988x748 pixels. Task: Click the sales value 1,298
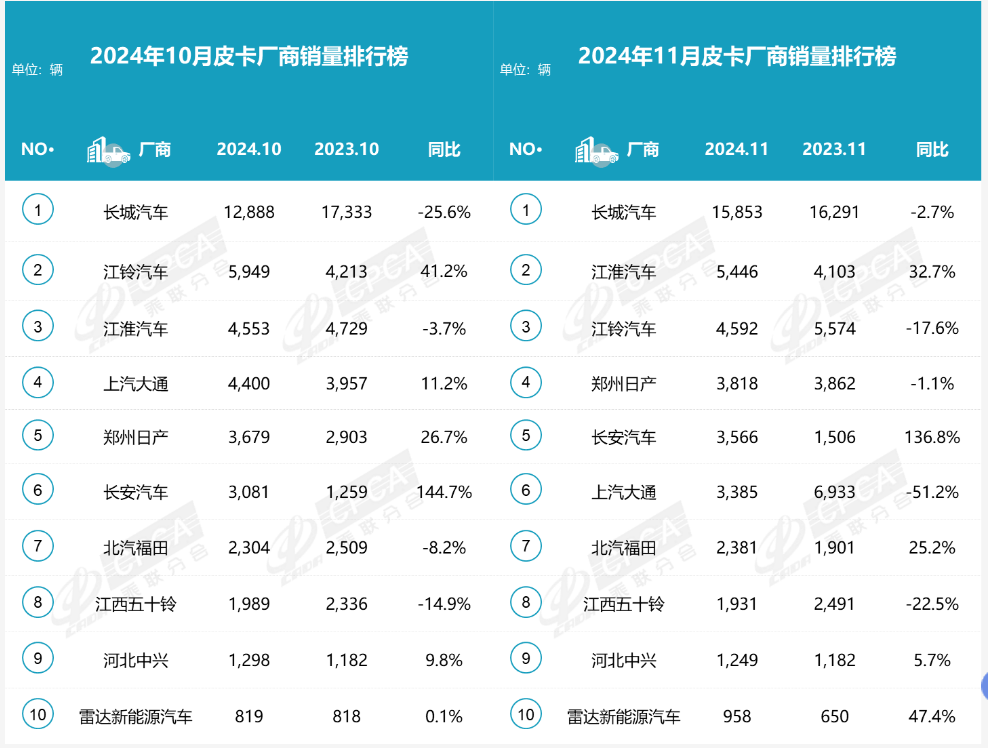pyautogui.click(x=249, y=660)
